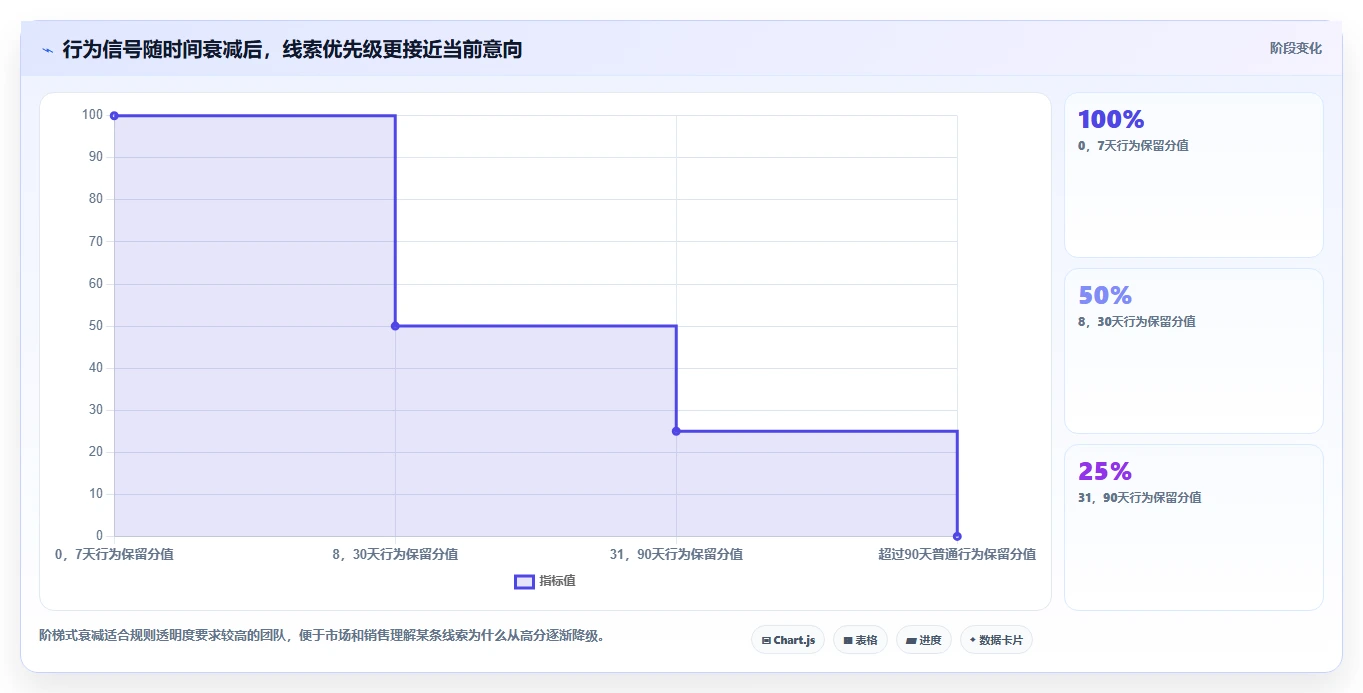The image size is (1363, 693).
Task: Click the data point at value 0
Action: click(957, 536)
